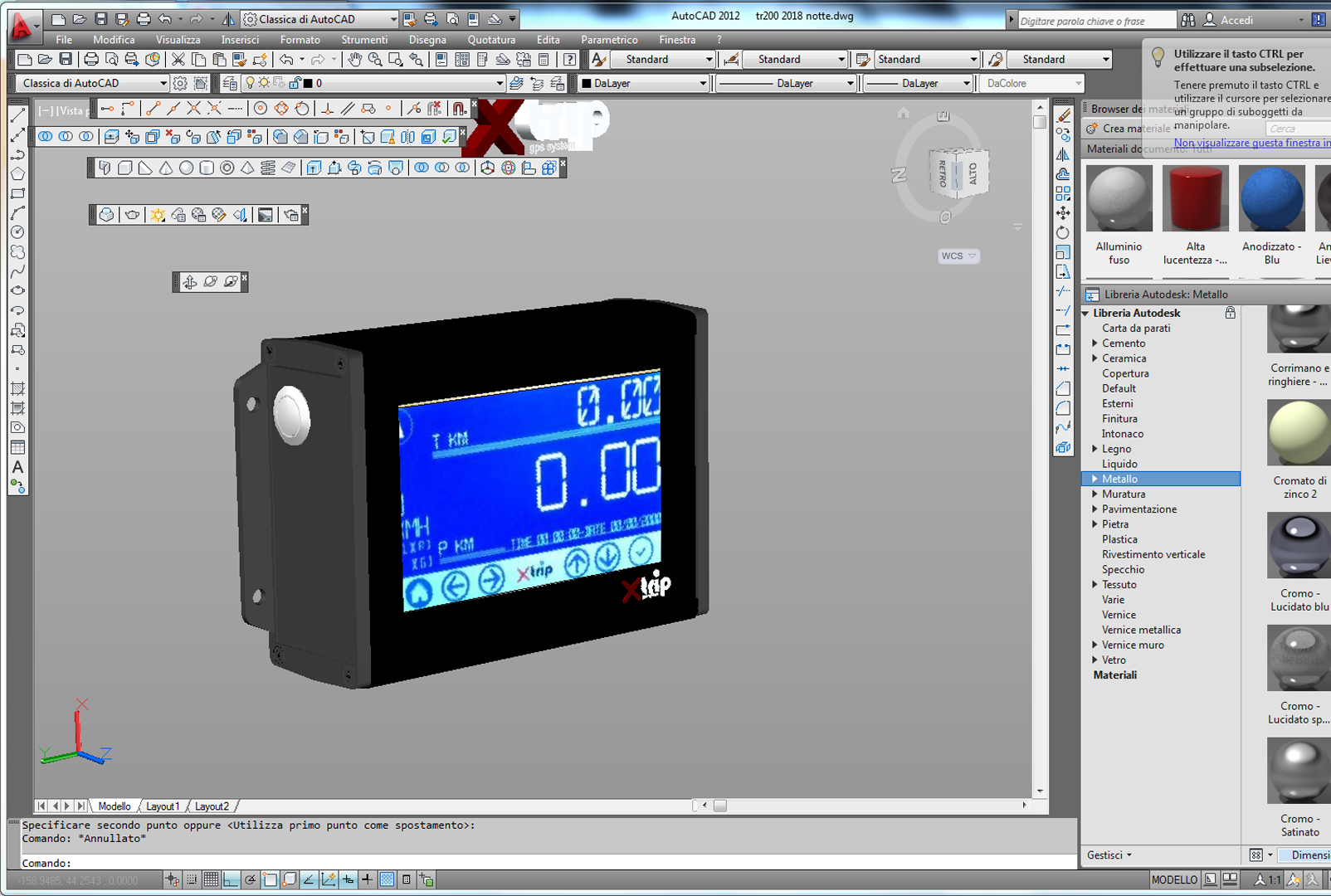The height and width of the screenshot is (896, 1331).
Task: Open the DaLayer color dropdown
Action: click(x=644, y=83)
